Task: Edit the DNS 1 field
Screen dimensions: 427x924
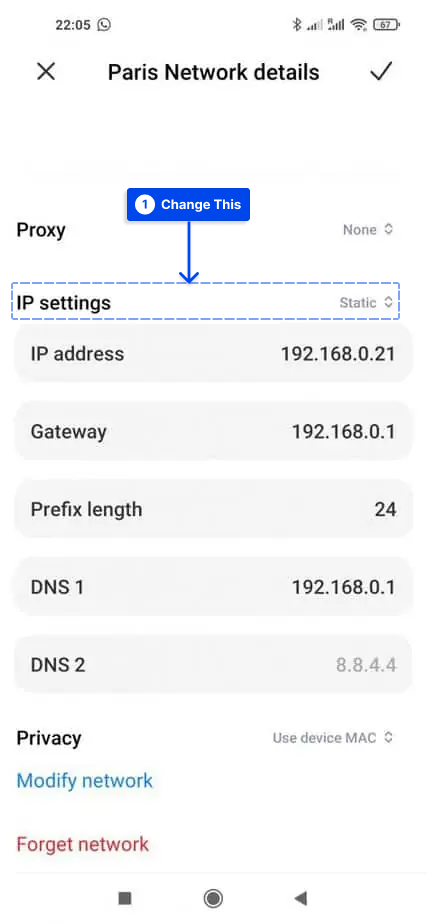Action: coord(213,587)
